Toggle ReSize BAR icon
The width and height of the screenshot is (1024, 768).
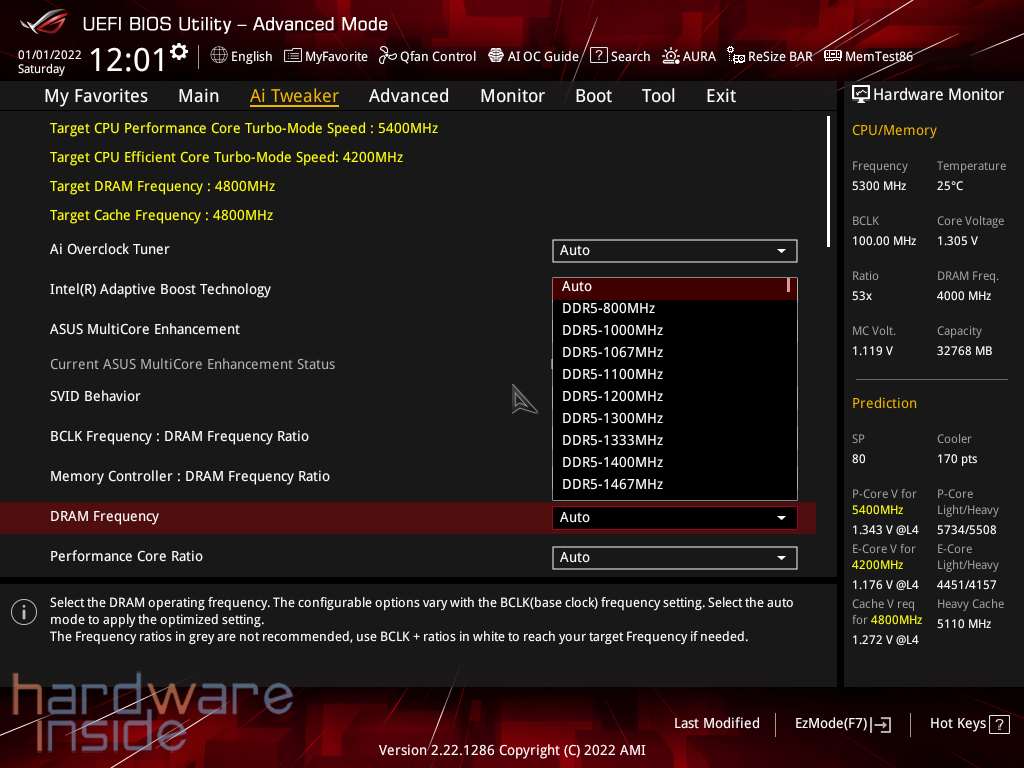[736, 56]
